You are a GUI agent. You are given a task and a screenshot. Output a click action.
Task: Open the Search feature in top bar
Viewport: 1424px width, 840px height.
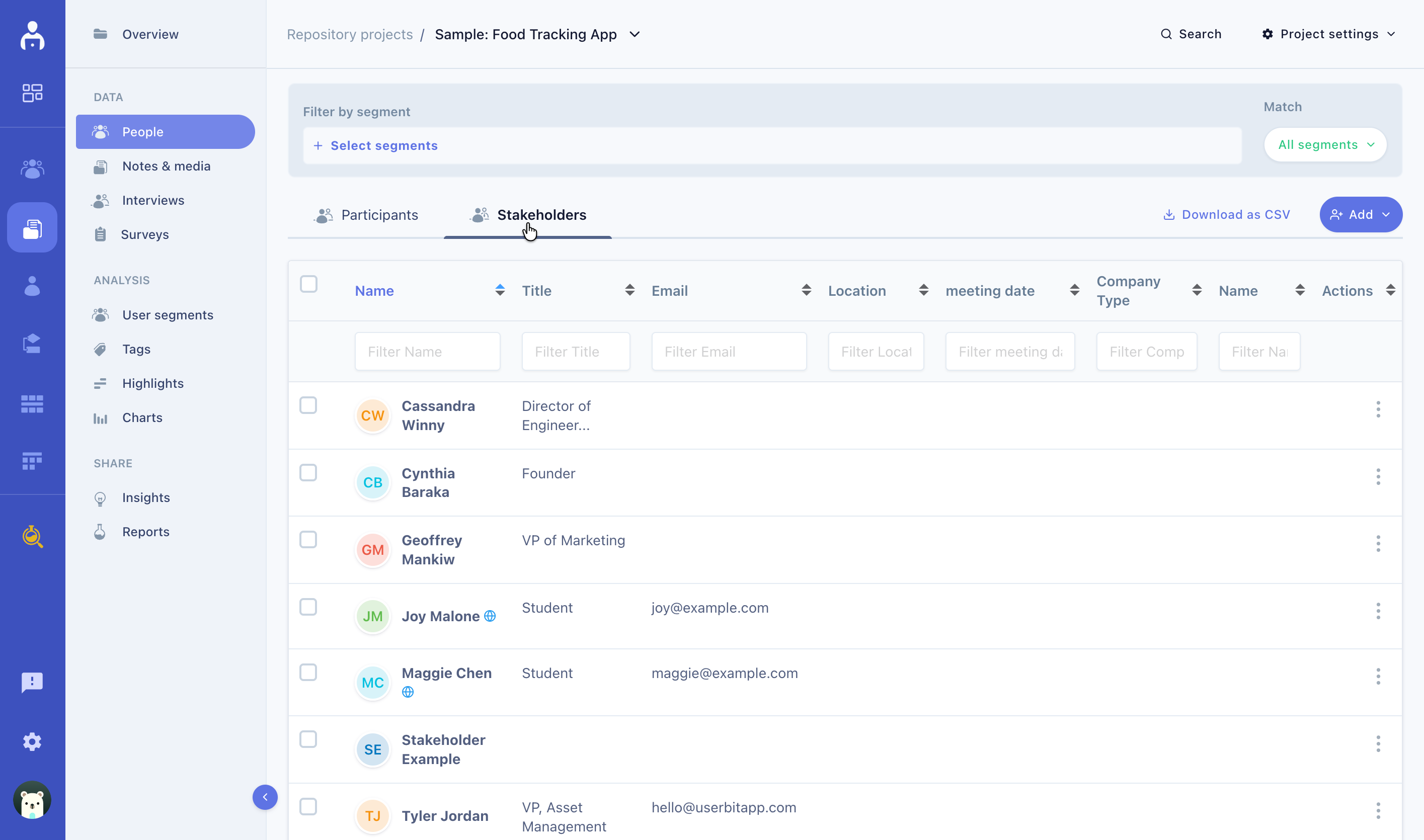pos(1191,34)
